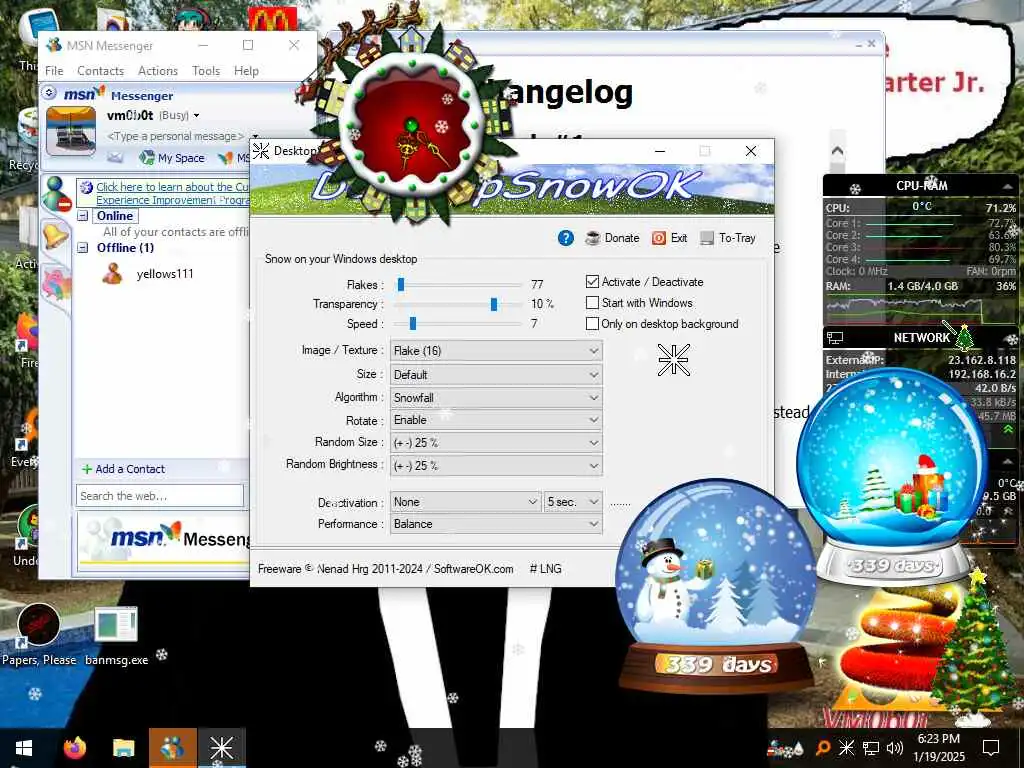This screenshot has width=1024, height=768.
Task: Open MSN Messenger Actions menu
Action: point(158,71)
